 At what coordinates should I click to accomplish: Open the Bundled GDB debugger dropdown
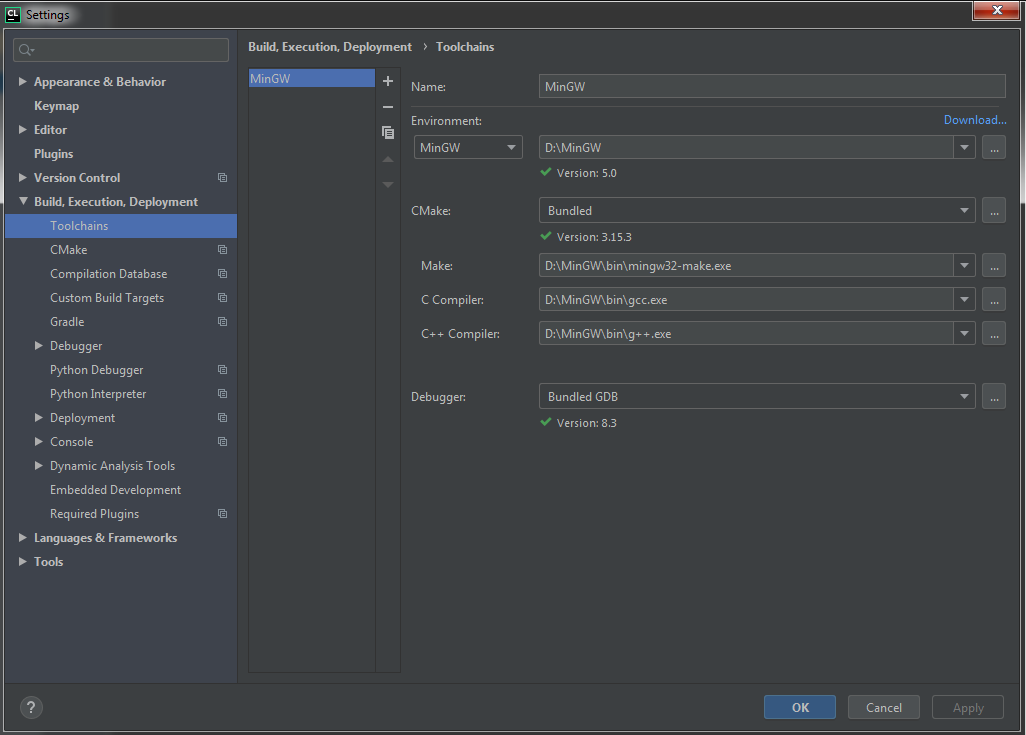(757, 397)
